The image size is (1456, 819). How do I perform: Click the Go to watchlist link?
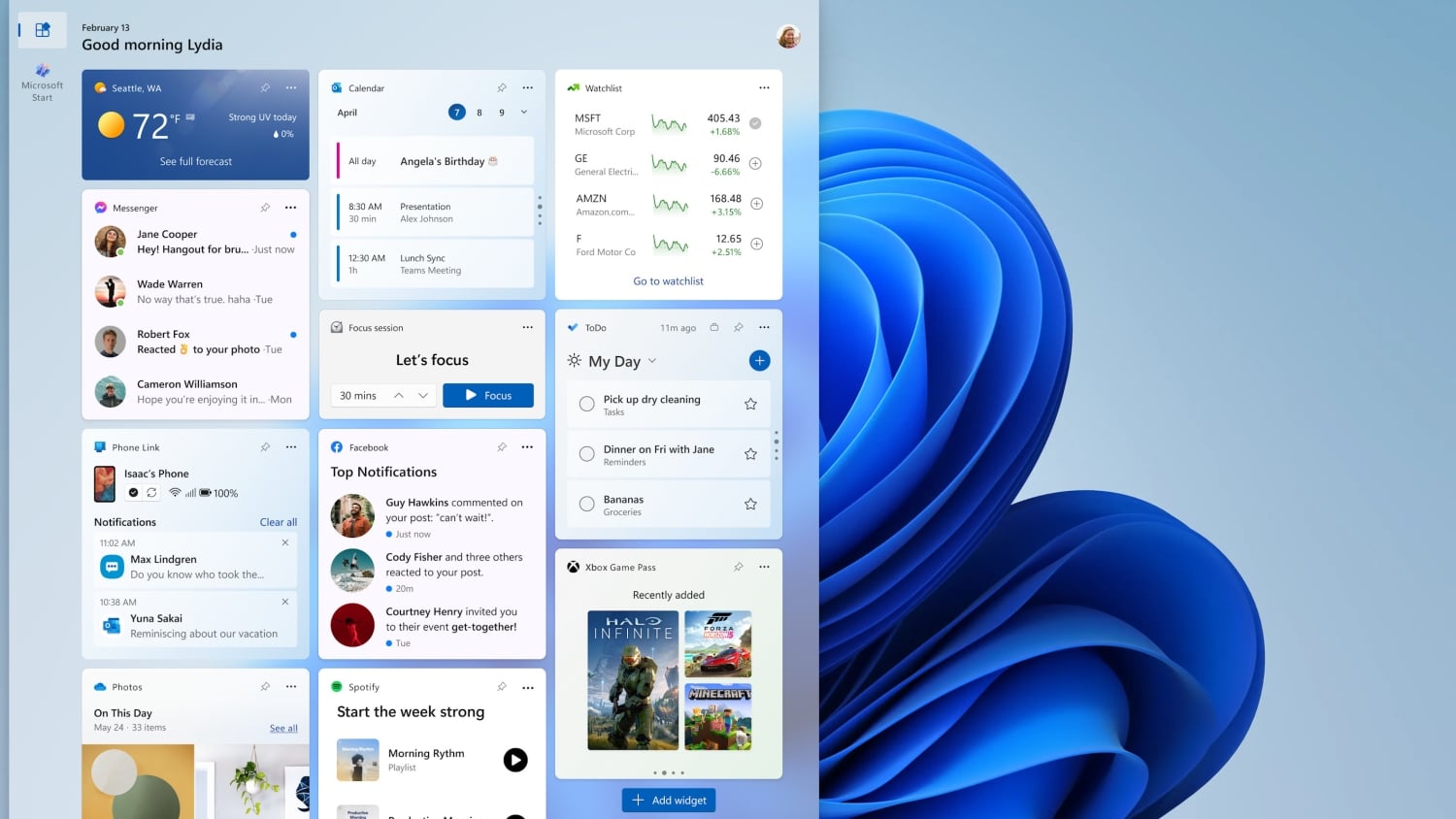pos(668,280)
